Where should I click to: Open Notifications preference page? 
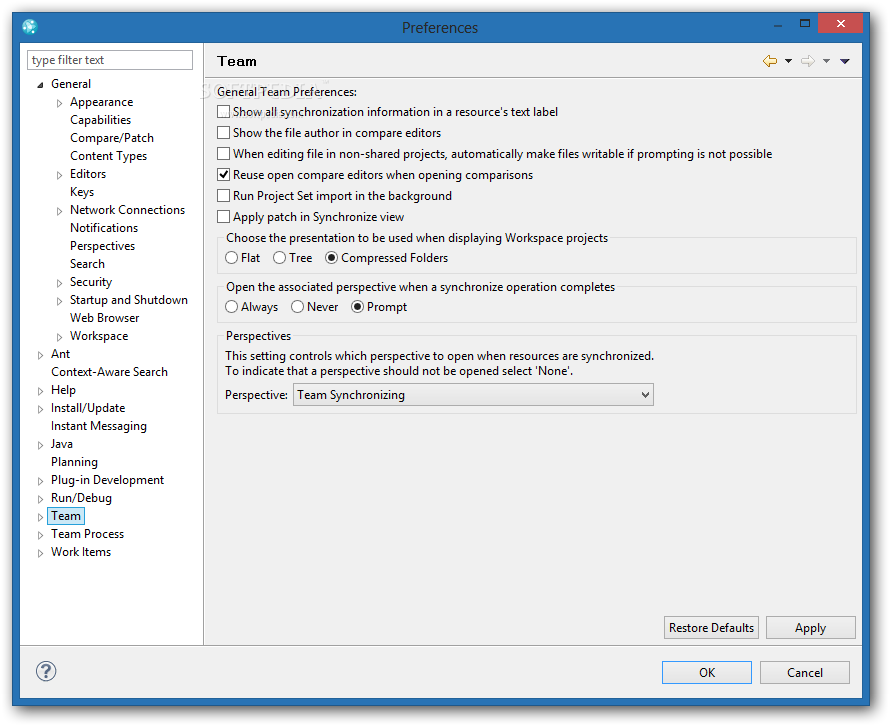(x=104, y=228)
